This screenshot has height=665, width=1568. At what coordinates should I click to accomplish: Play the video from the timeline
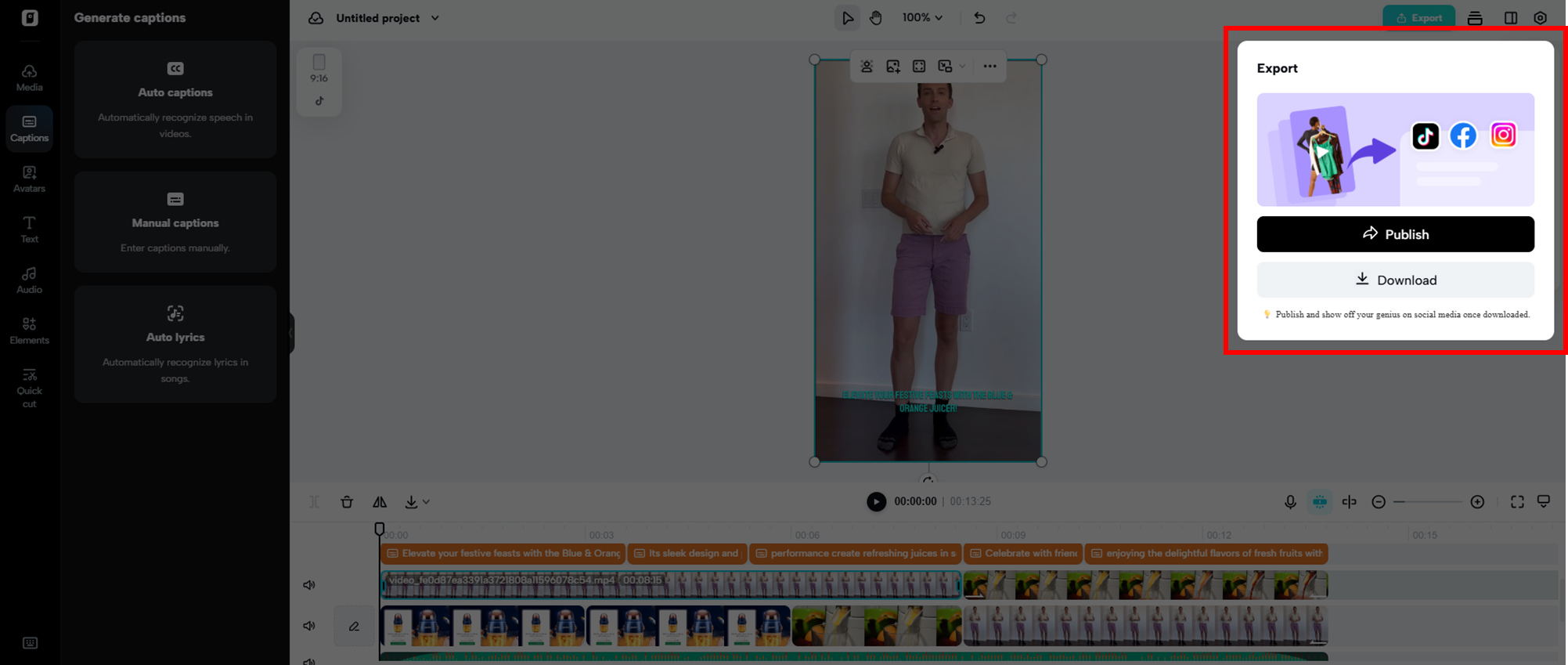click(876, 501)
